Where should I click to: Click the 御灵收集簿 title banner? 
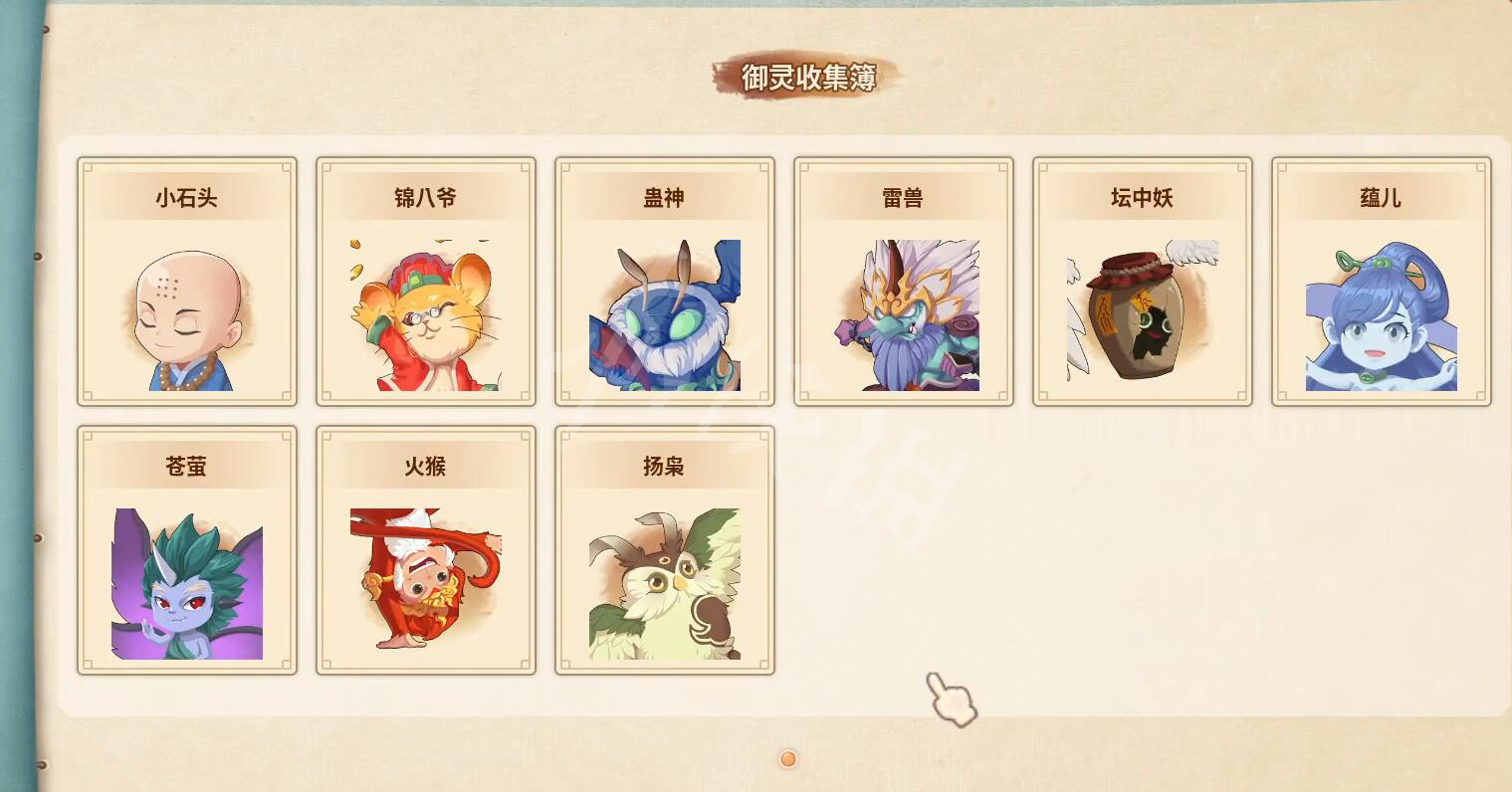click(x=808, y=77)
